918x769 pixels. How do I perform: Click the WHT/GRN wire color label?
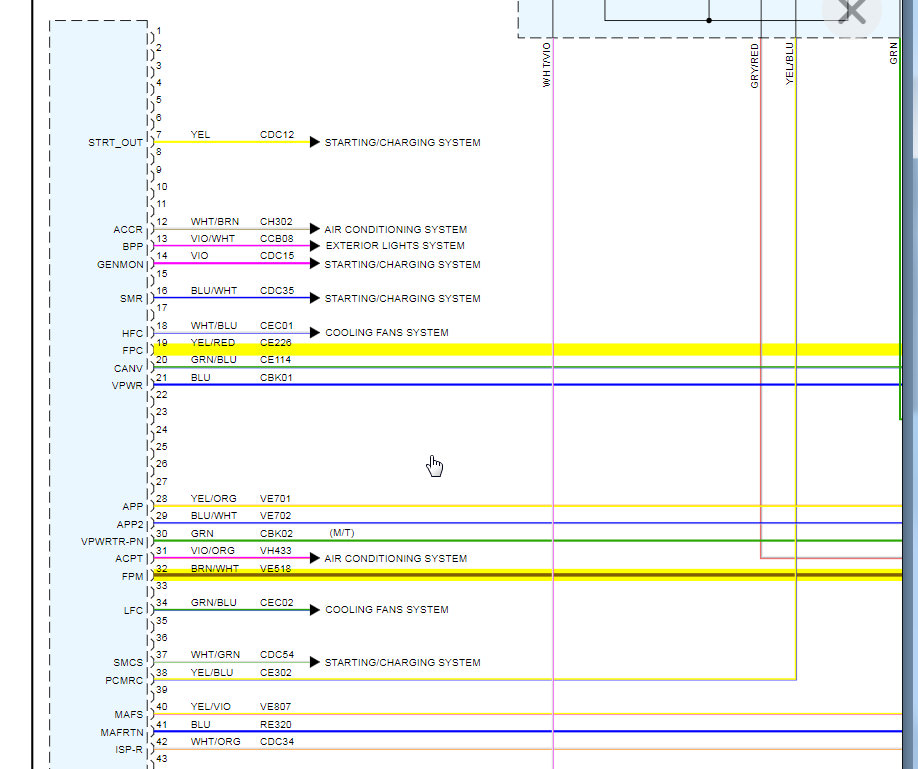[x=215, y=654]
